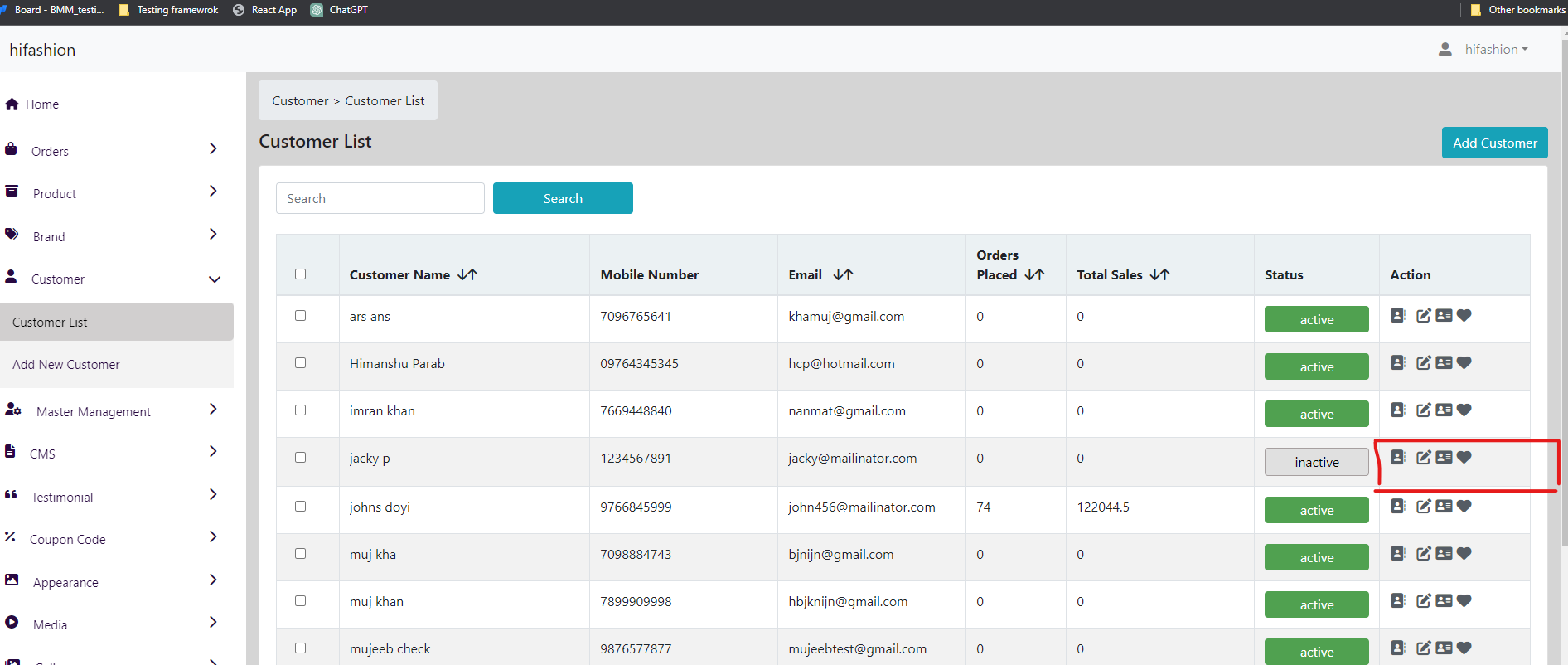Click the Orders shopping bag icon
1568x665 pixels.
[11, 149]
